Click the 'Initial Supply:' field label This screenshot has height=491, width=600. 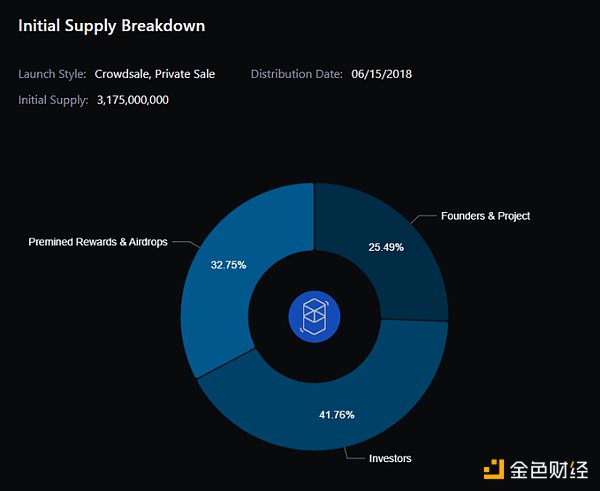click(54, 100)
